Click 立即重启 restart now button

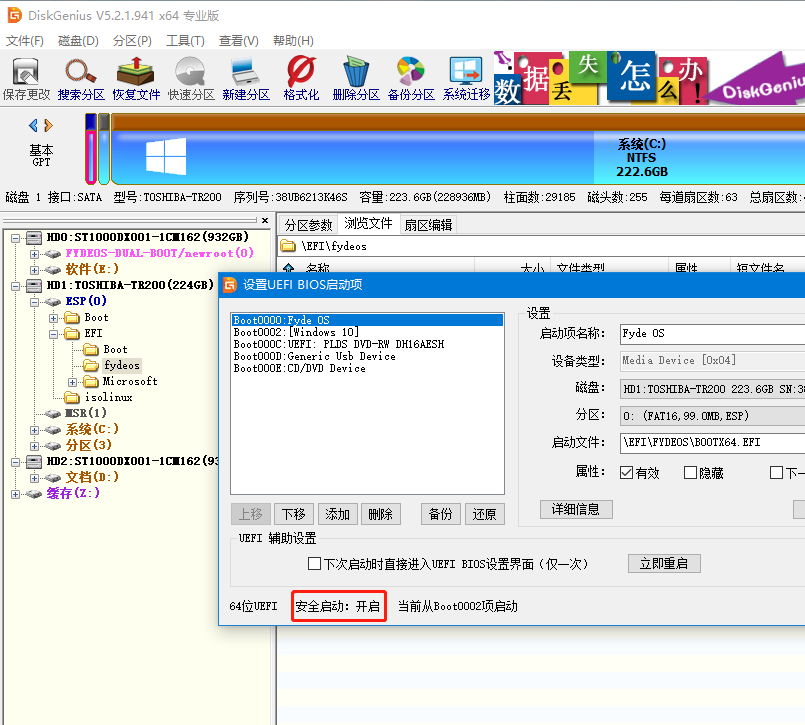pyautogui.click(x=664, y=563)
